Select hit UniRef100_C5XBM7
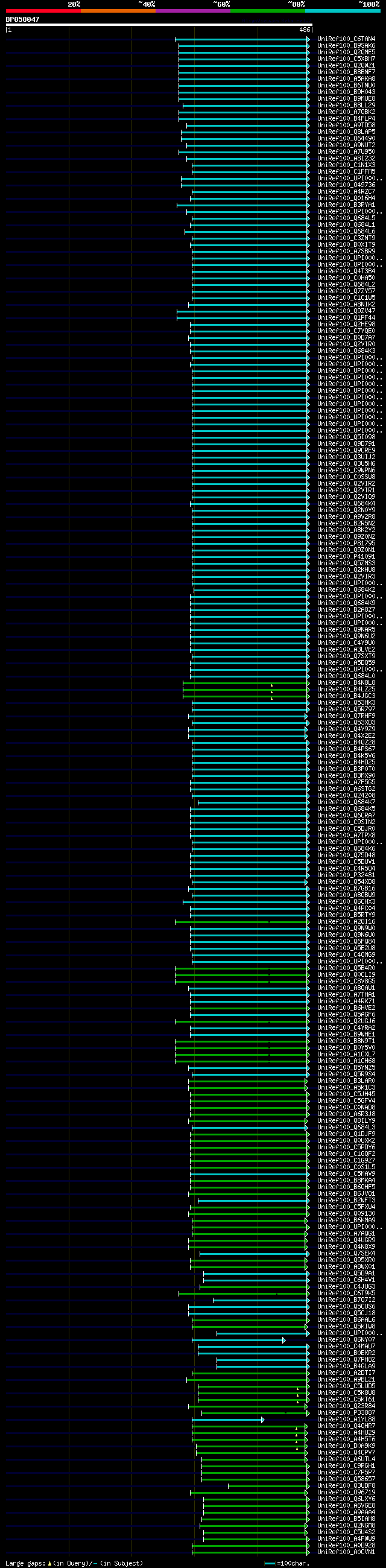Image resolution: width=386 pixels, height=1568 pixels. pos(346,59)
